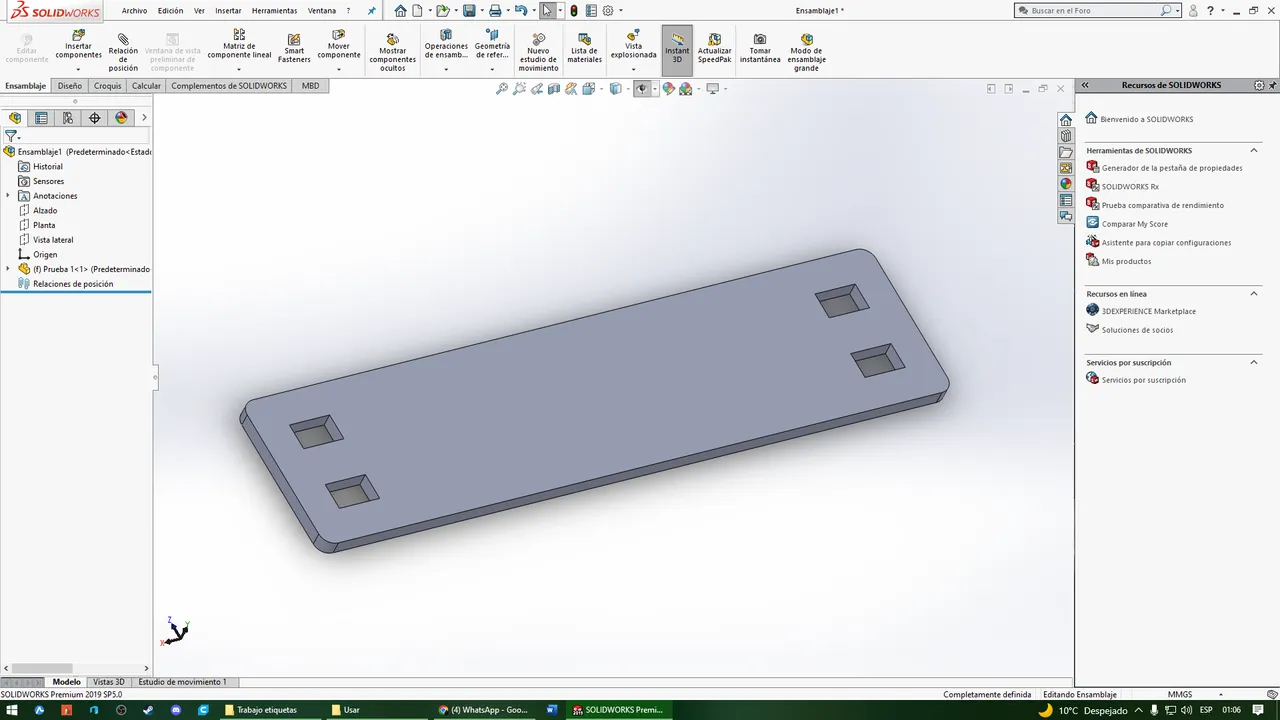Open DimXpertManager crosshair tab

coord(95,118)
